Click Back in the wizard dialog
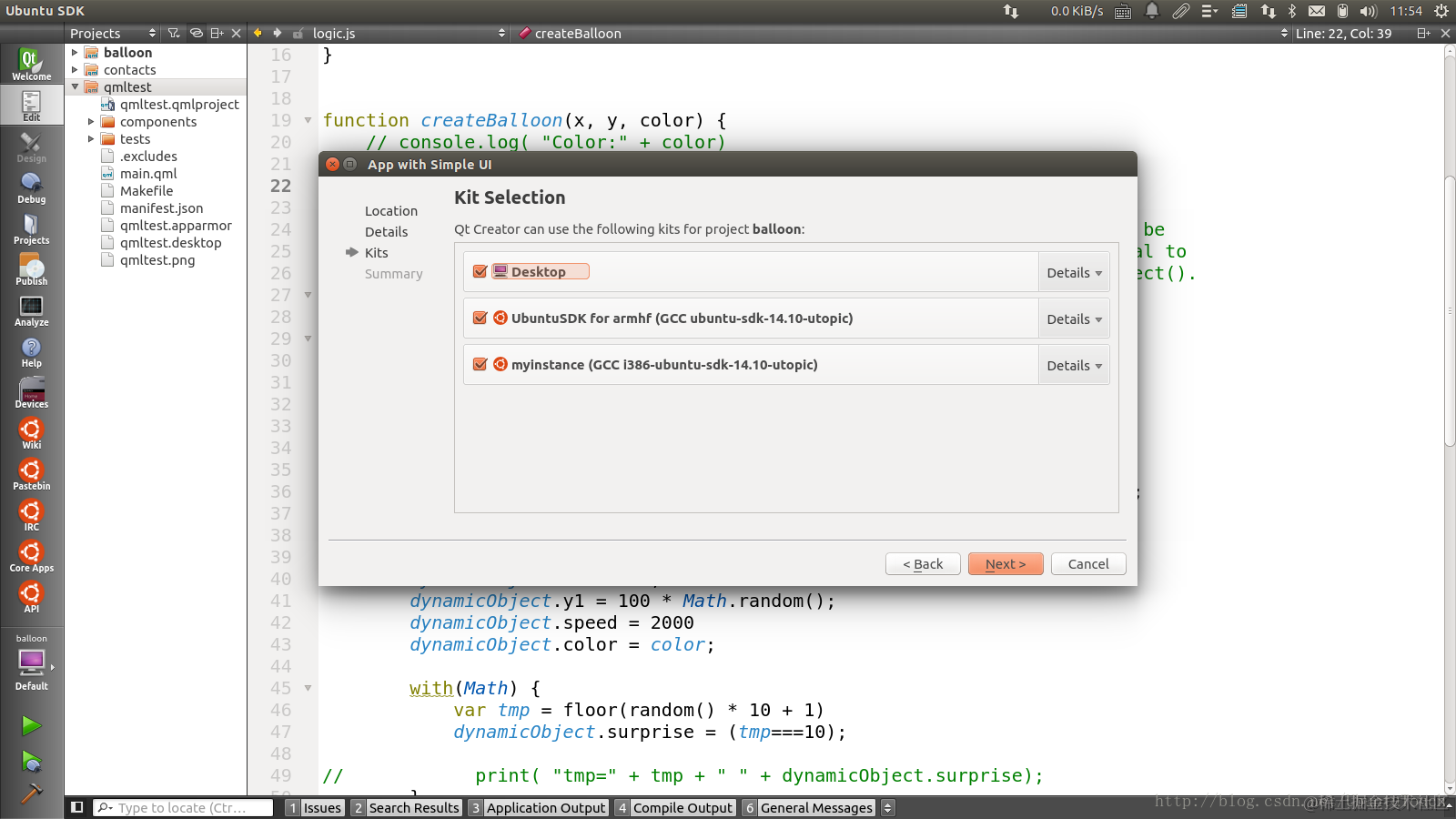 tap(923, 564)
